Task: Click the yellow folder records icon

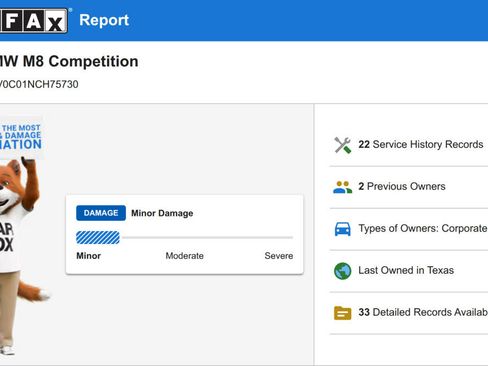Action: 343,313
